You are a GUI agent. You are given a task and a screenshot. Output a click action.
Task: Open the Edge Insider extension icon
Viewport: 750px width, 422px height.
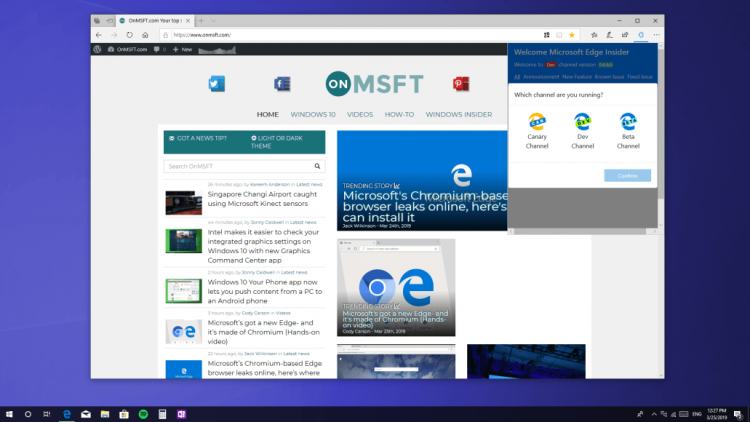click(x=641, y=35)
